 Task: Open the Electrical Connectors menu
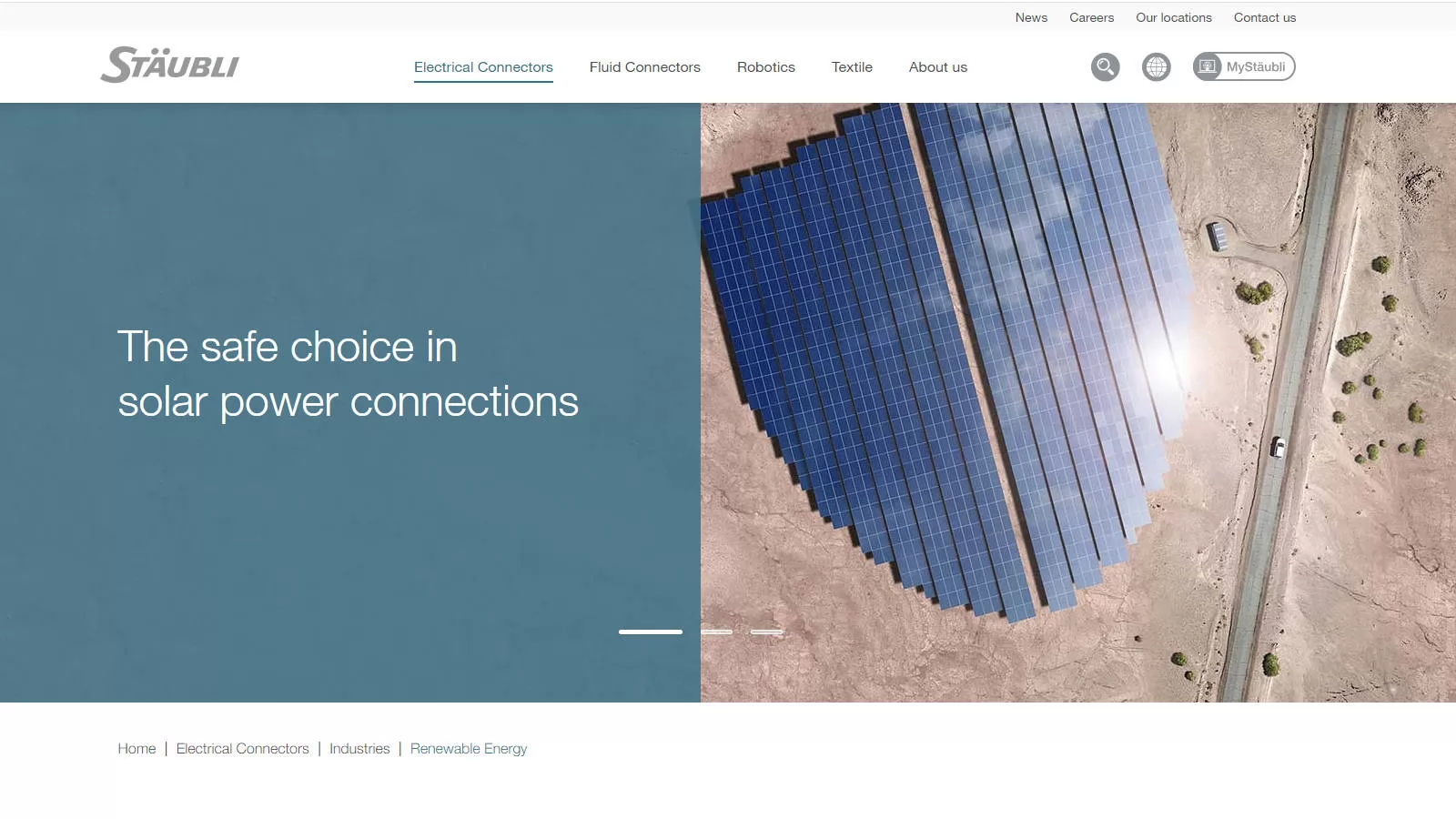483,67
